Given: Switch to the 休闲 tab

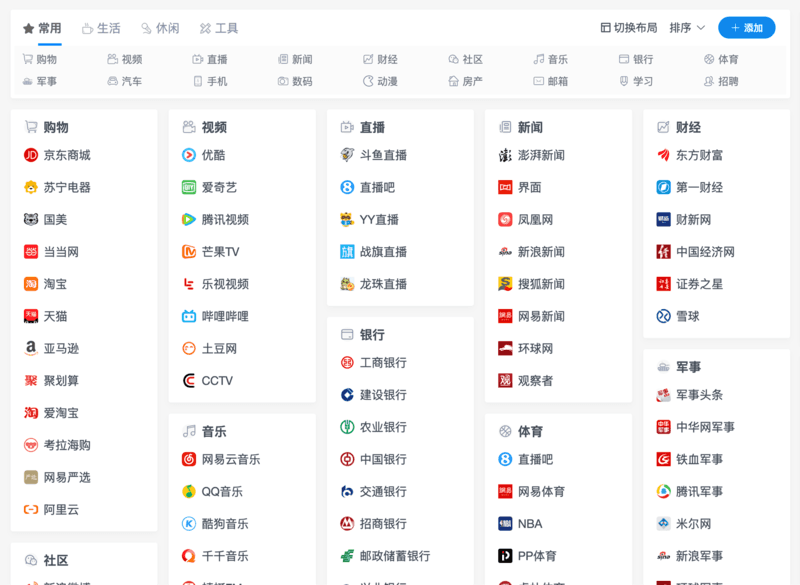Looking at the screenshot, I should [x=160, y=28].
